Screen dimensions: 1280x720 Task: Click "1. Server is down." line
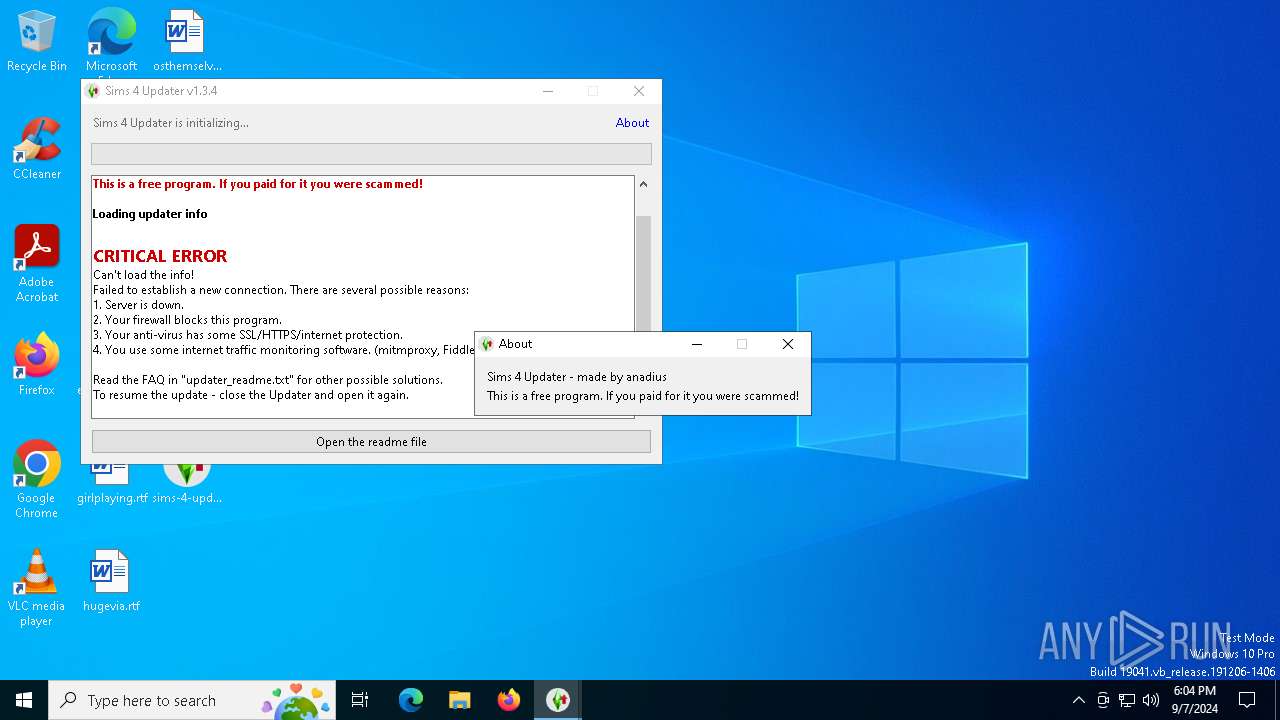(138, 305)
